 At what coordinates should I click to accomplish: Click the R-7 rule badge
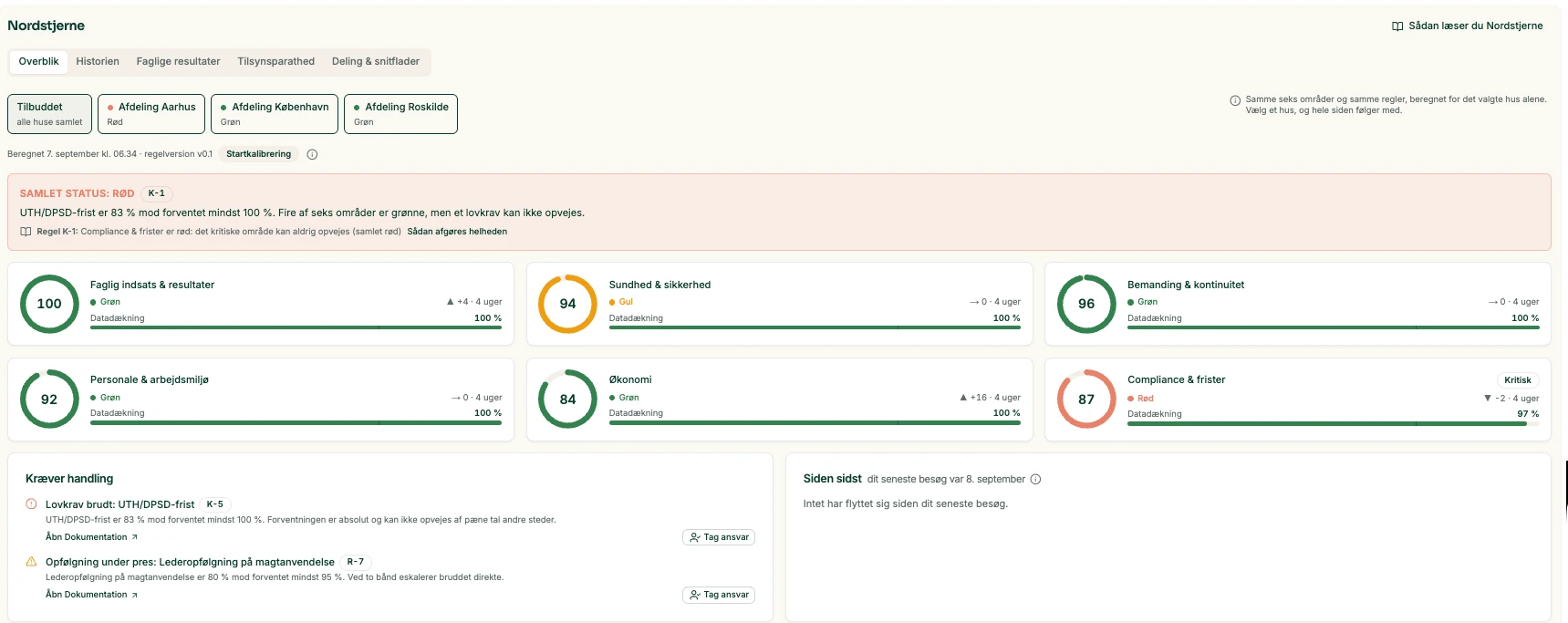(x=356, y=562)
